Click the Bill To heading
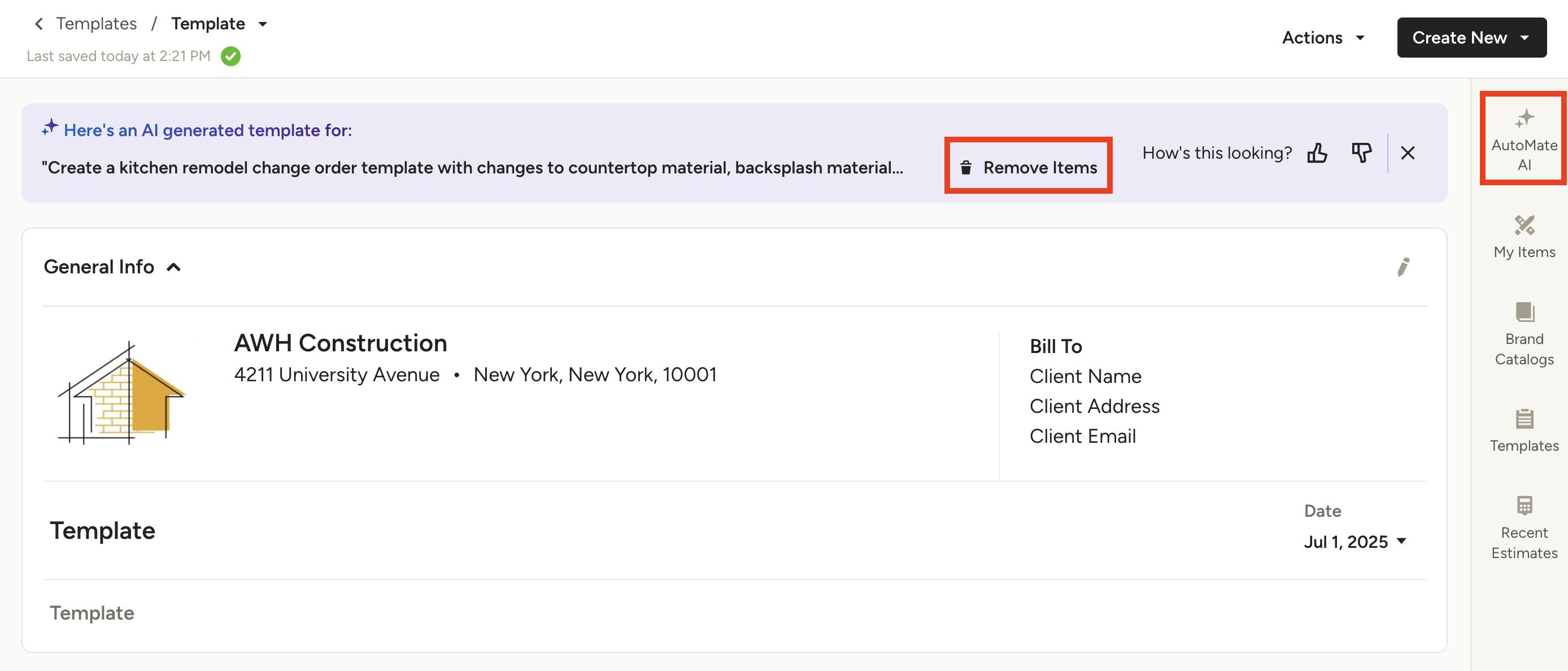This screenshot has height=671, width=1568. pyautogui.click(x=1056, y=346)
